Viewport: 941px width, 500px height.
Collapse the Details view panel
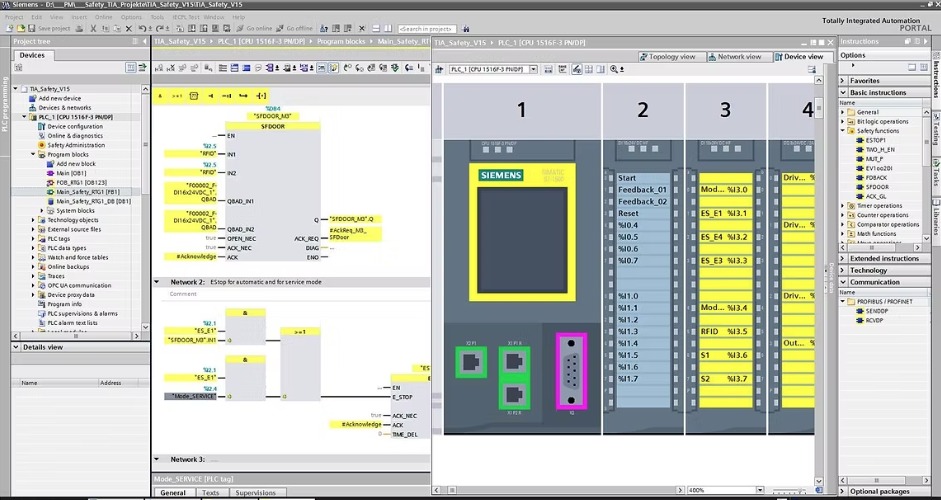16,347
